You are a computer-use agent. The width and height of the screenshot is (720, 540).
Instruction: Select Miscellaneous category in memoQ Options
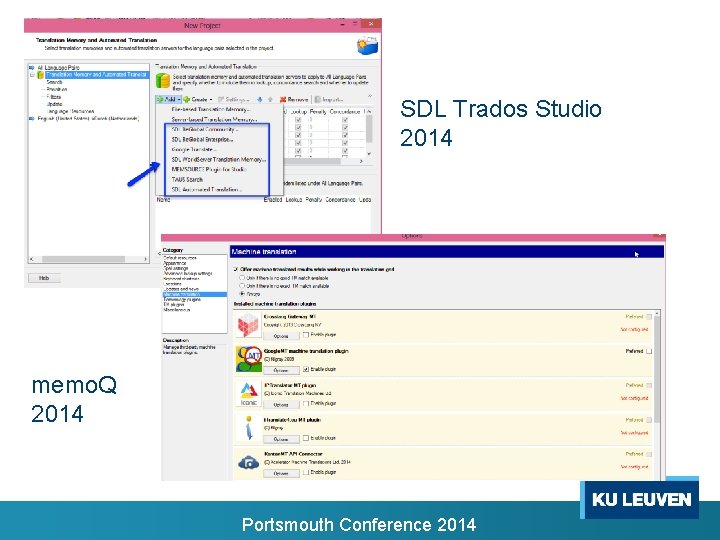pyautogui.click(x=176, y=310)
